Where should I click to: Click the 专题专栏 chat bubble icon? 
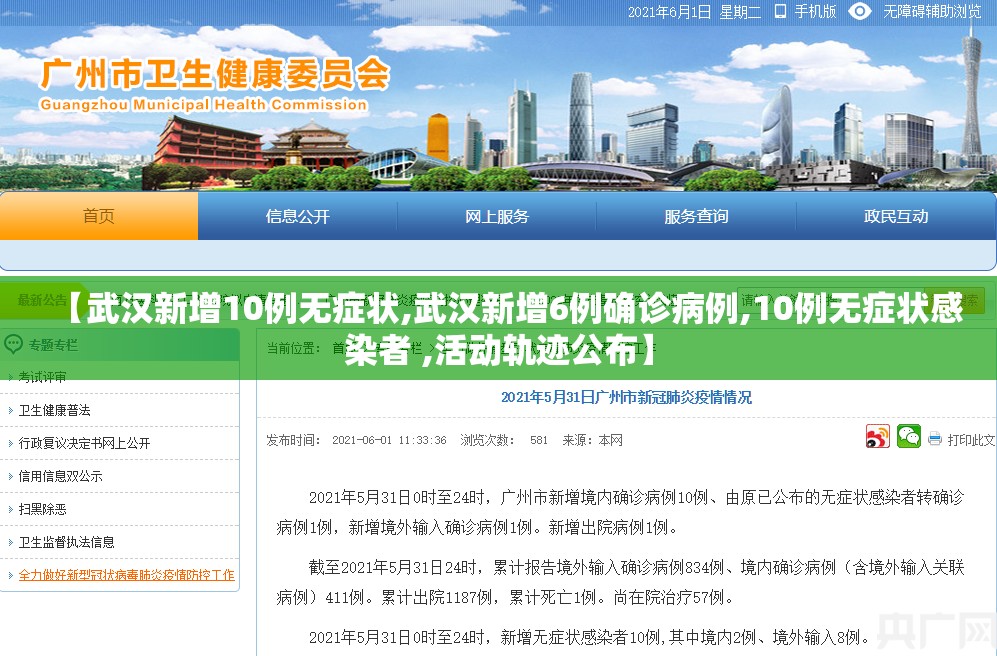pyautogui.click(x=13, y=345)
